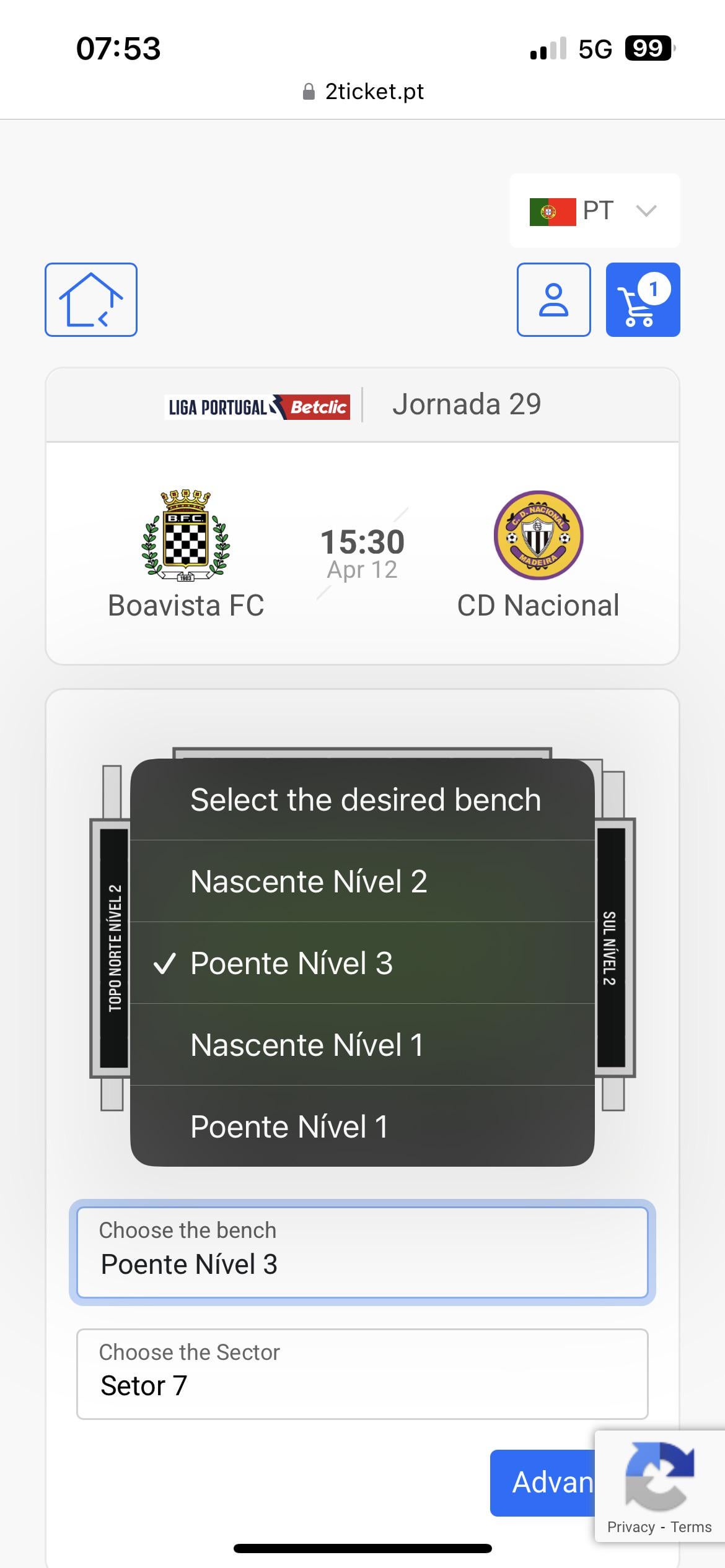Tap the home icon button

[x=90, y=300]
